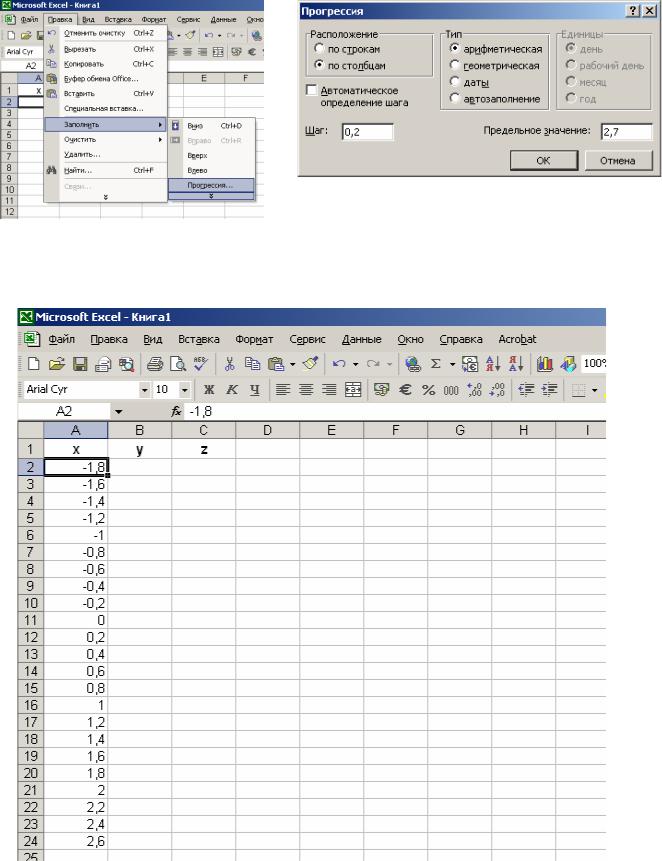Click fx insert function button

pos(176,411)
